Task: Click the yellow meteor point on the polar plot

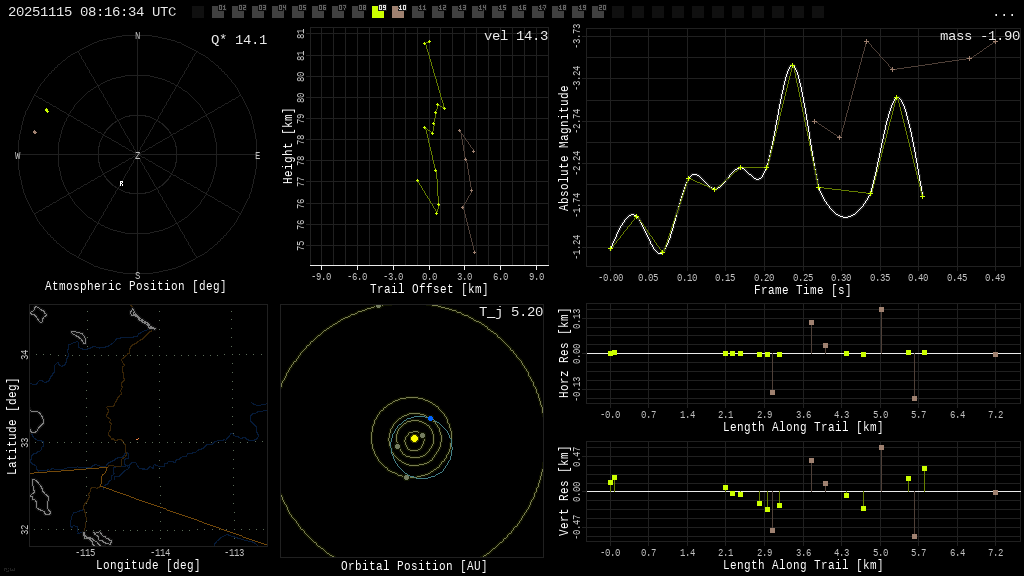Action: pos(47,110)
